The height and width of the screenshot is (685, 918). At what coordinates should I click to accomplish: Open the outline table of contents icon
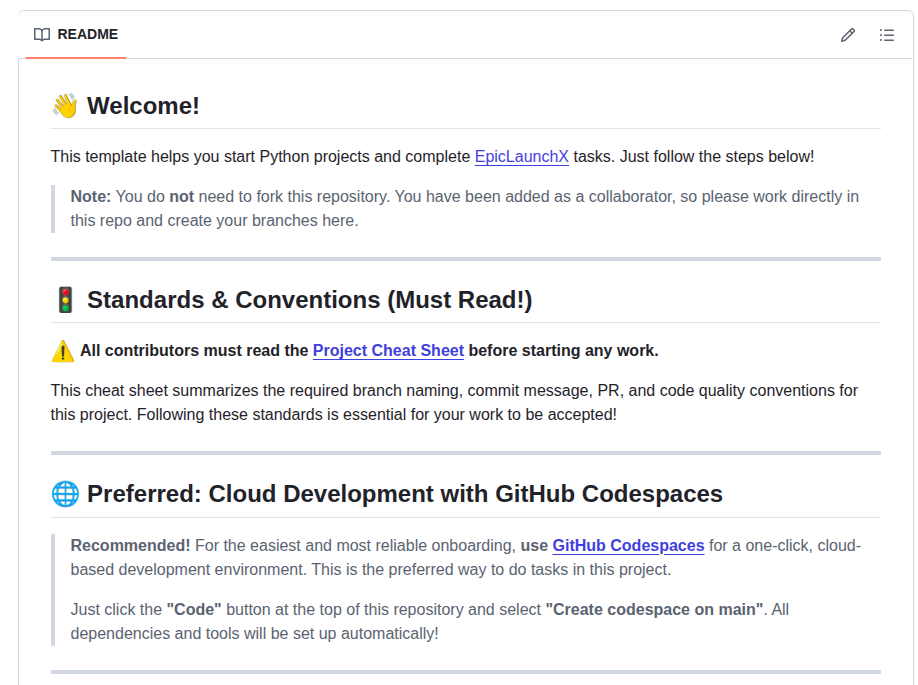(x=886, y=35)
